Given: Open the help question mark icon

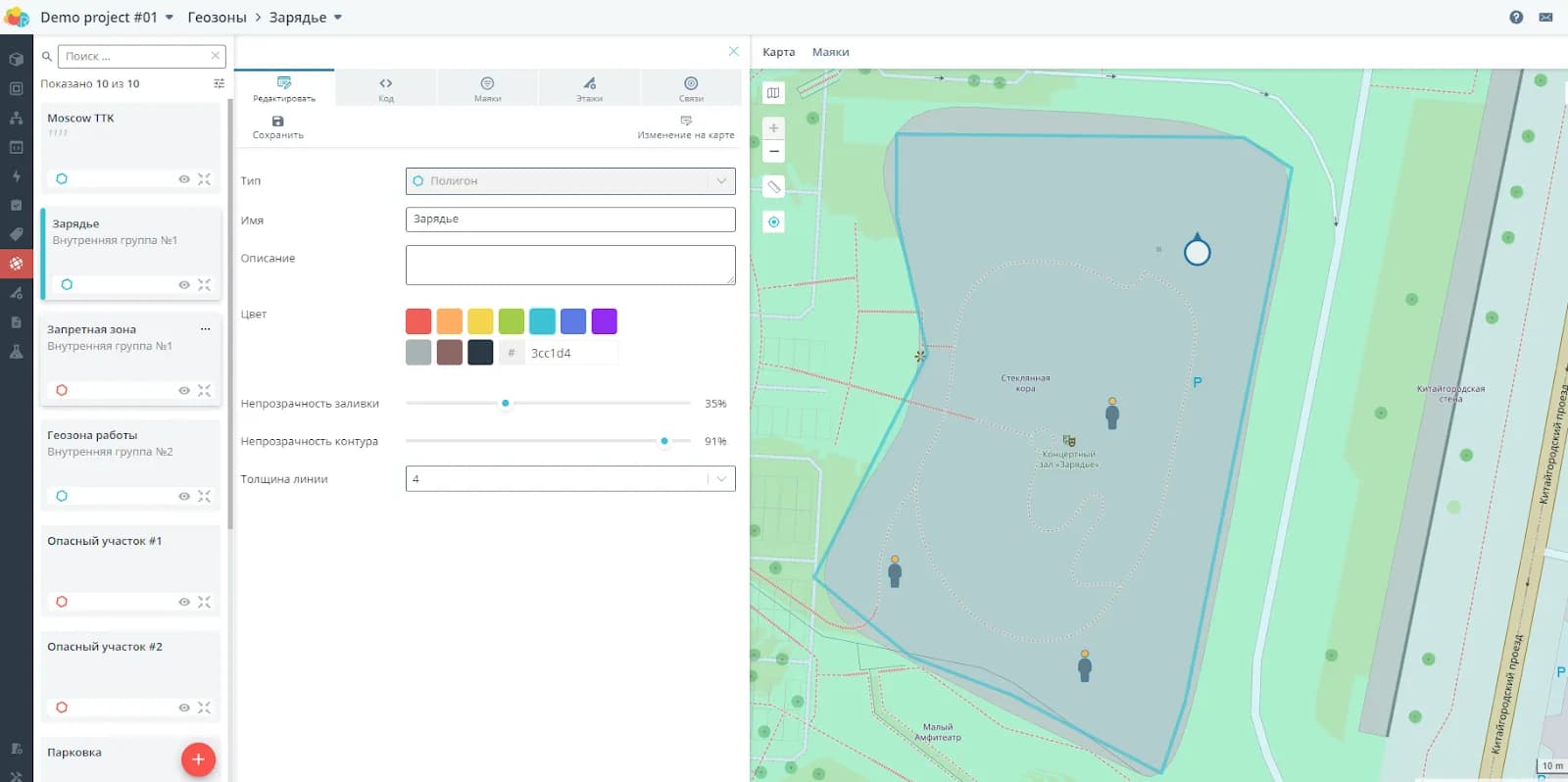Looking at the screenshot, I should pyautogui.click(x=1516, y=17).
